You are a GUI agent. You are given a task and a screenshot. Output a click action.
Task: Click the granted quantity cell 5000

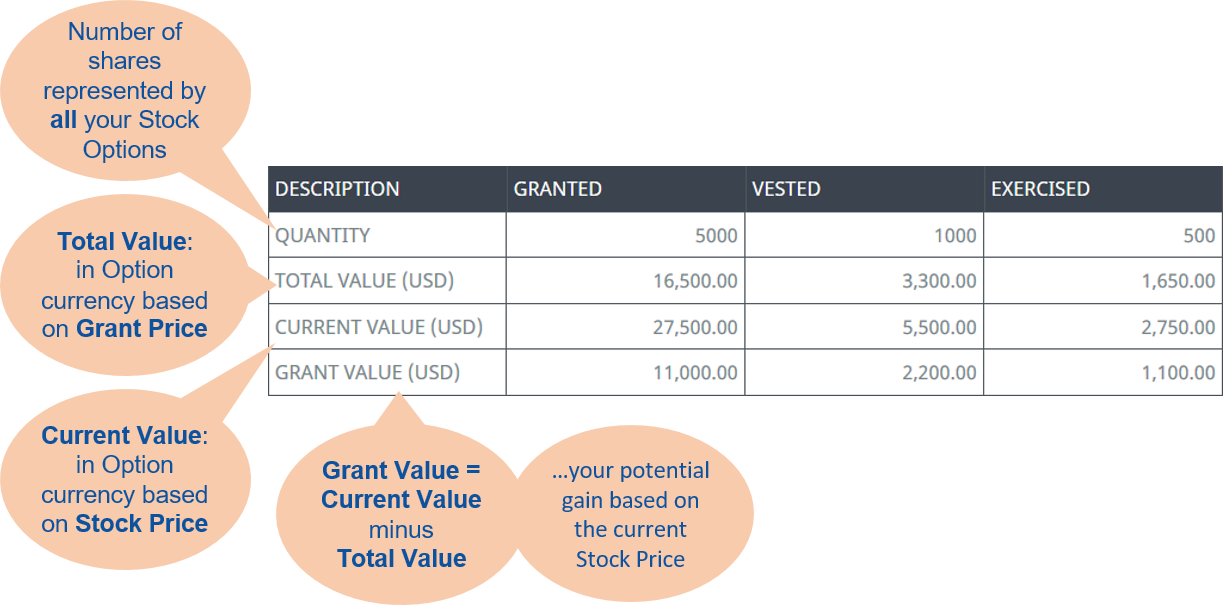pos(715,236)
